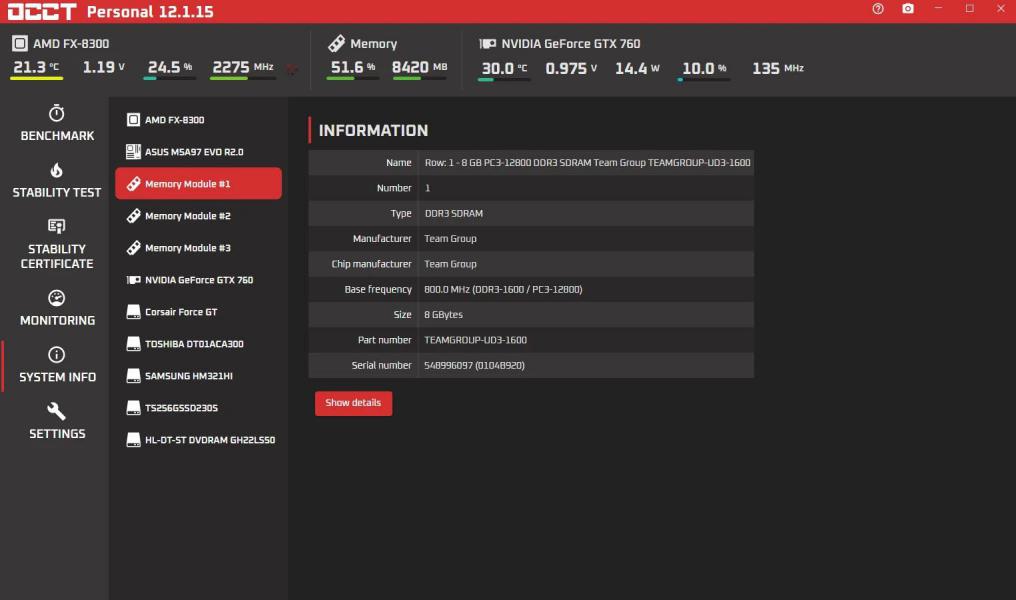Click the System Info circle-i icon
This screenshot has width=1016, height=600.
[56, 354]
